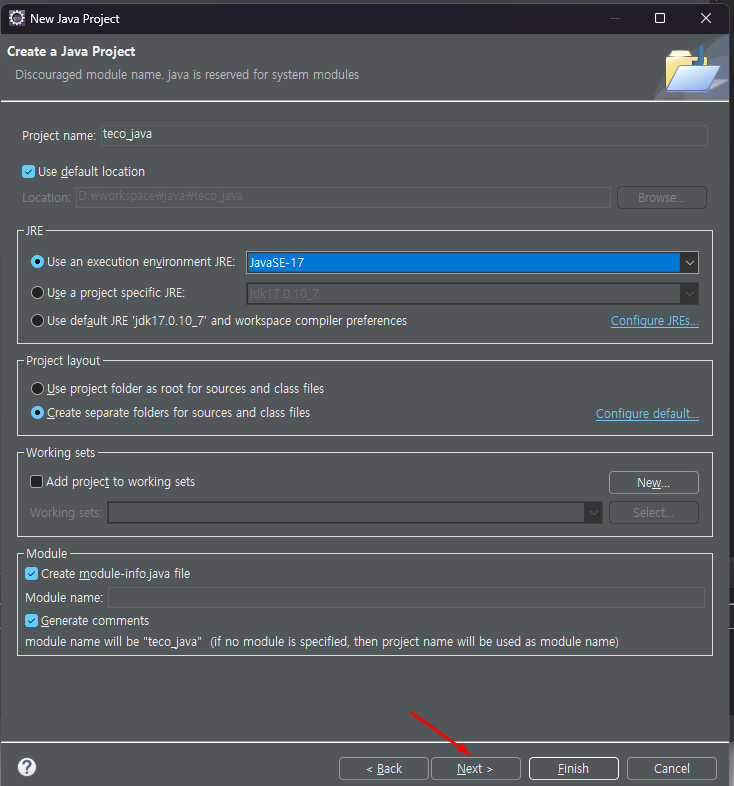Image resolution: width=734 pixels, height=786 pixels.
Task: Click the Select working sets button
Action: (x=654, y=512)
